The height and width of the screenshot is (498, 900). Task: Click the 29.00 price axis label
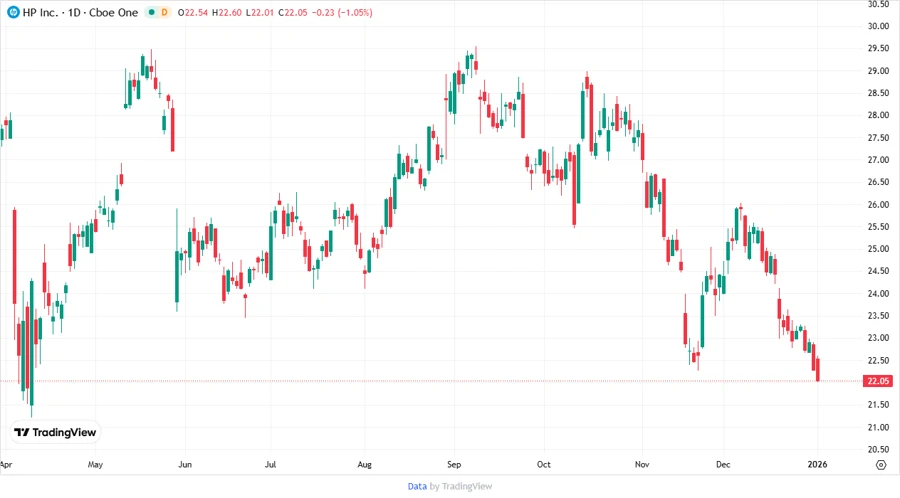click(878, 71)
